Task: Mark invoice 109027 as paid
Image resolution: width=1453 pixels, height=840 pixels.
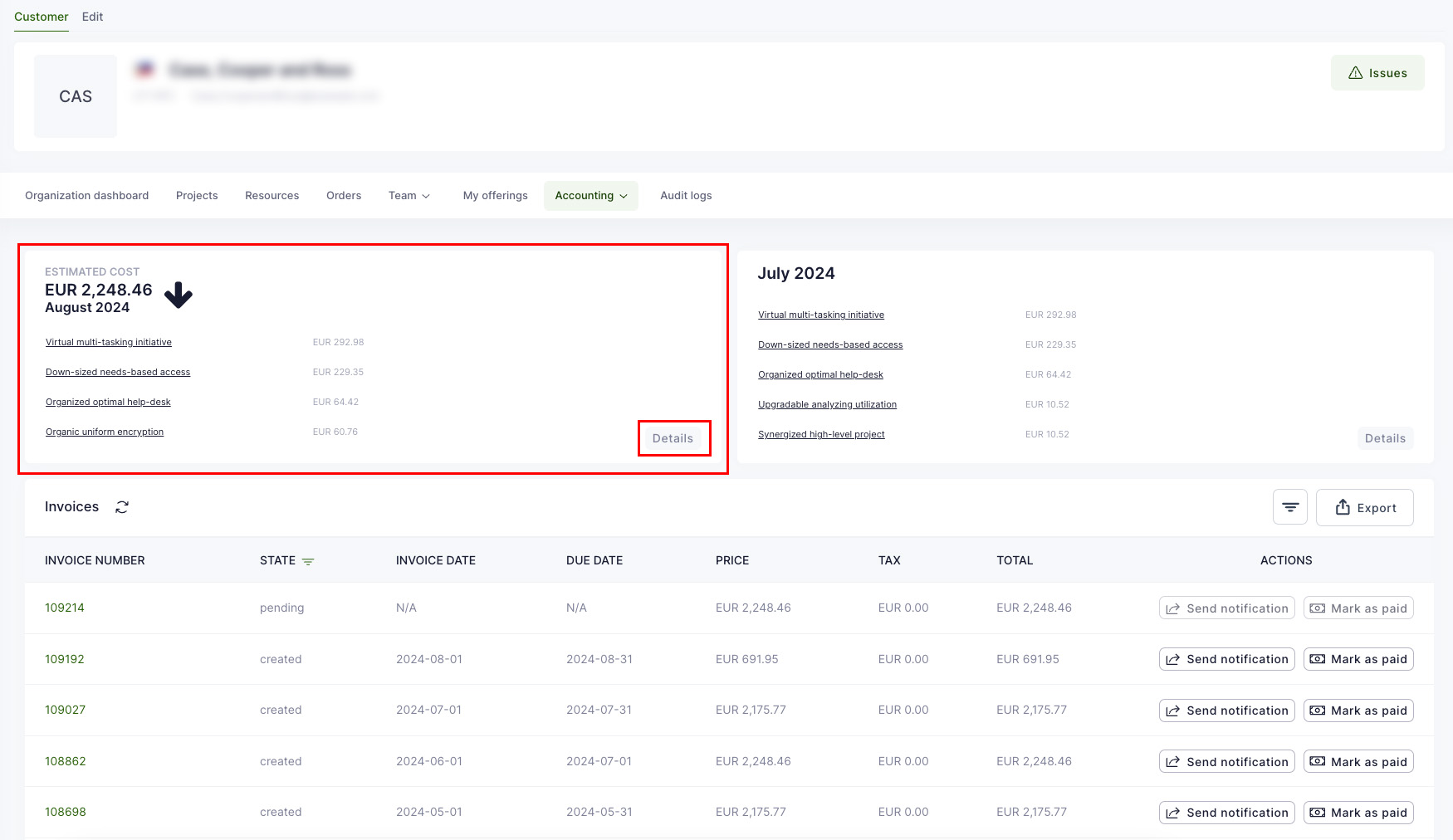Action: pyautogui.click(x=1358, y=711)
